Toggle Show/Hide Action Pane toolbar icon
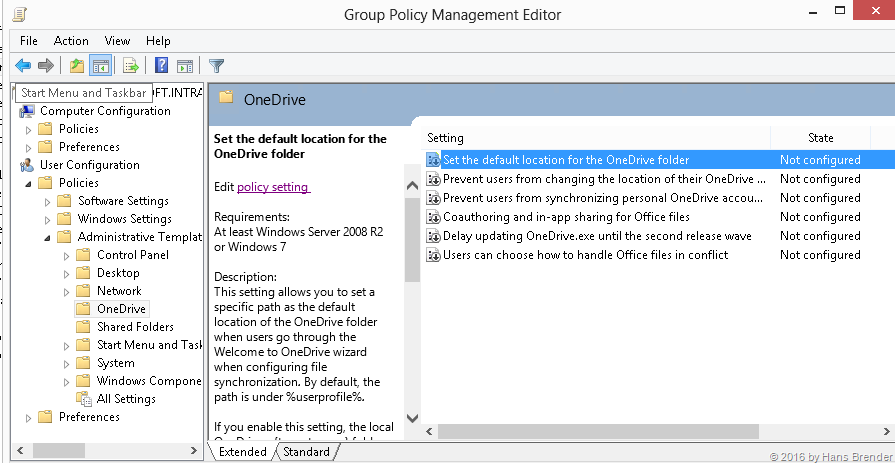The height and width of the screenshot is (463, 895). pos(185,66)
